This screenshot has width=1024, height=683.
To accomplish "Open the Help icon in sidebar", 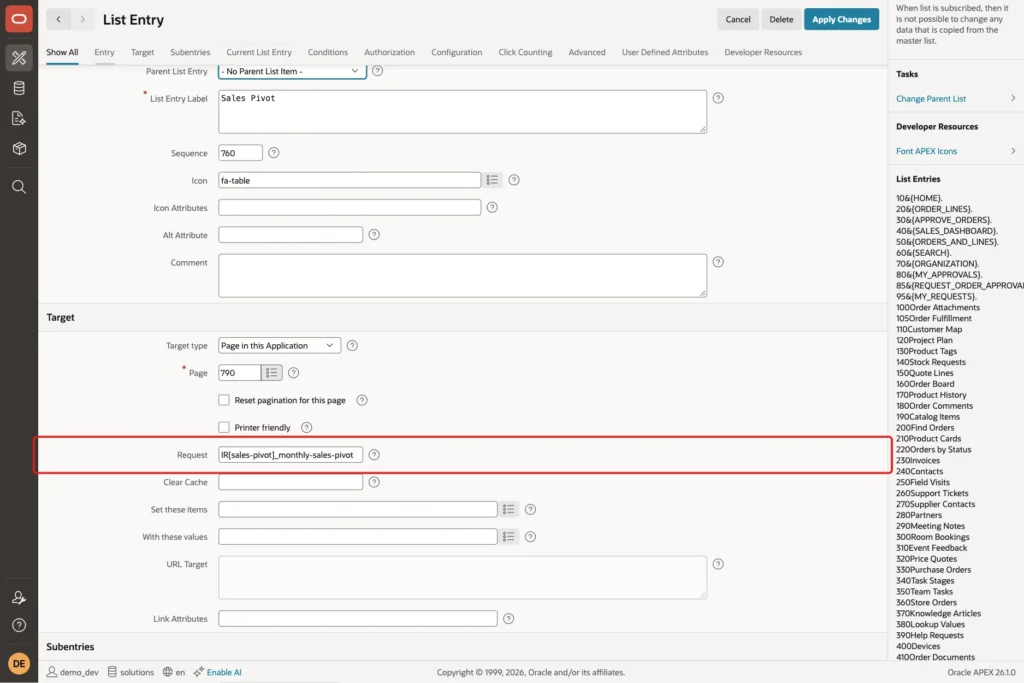I will point(19,625).
